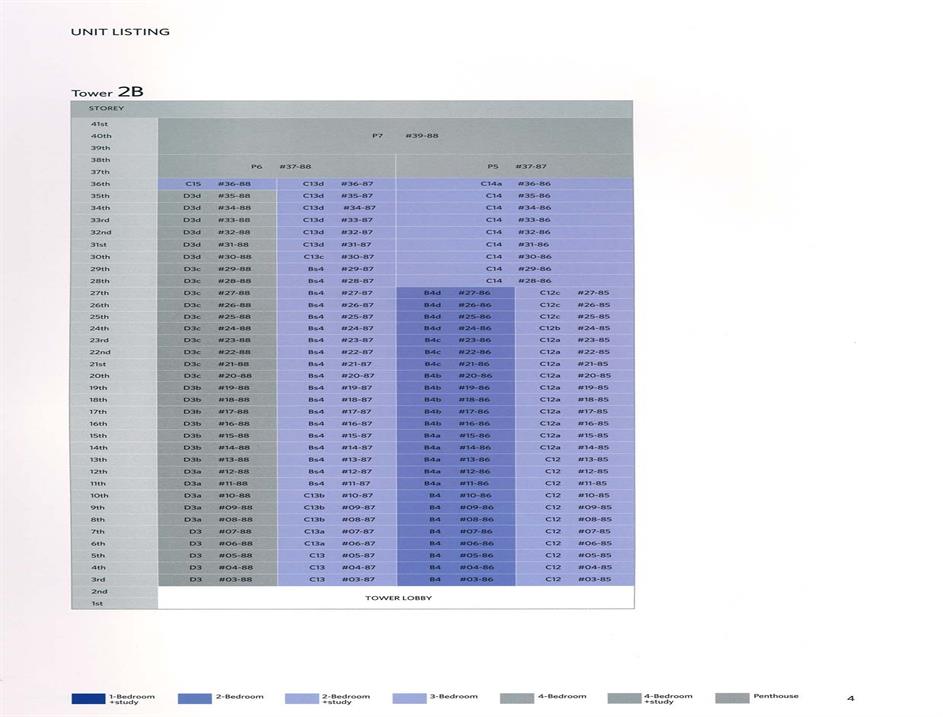This screenshot has width=943, height=717.
Task: Click the Penthouse legend color swatch
Action: pos(733,698)
